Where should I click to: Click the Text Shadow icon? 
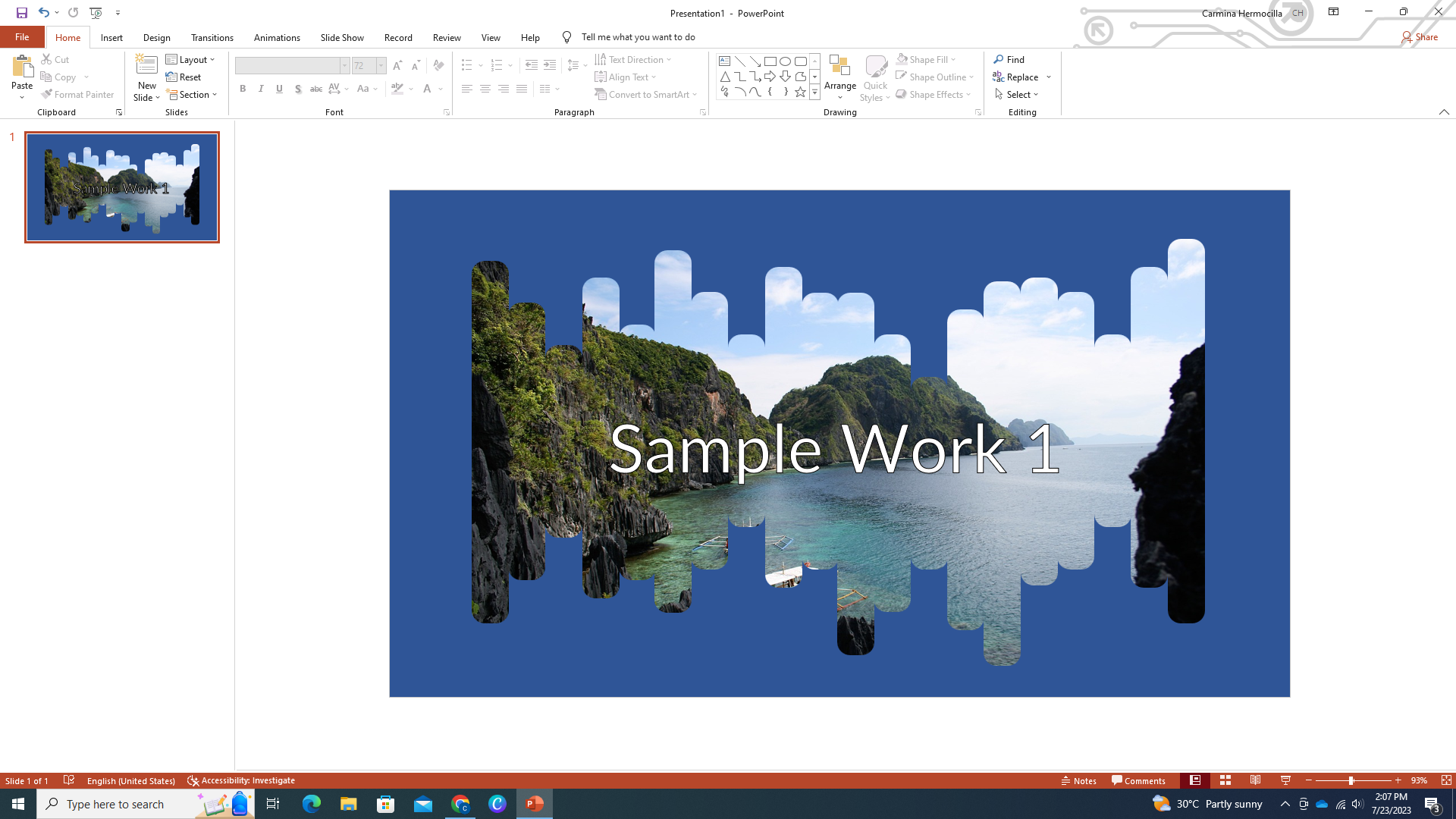[x=298, y=89]
